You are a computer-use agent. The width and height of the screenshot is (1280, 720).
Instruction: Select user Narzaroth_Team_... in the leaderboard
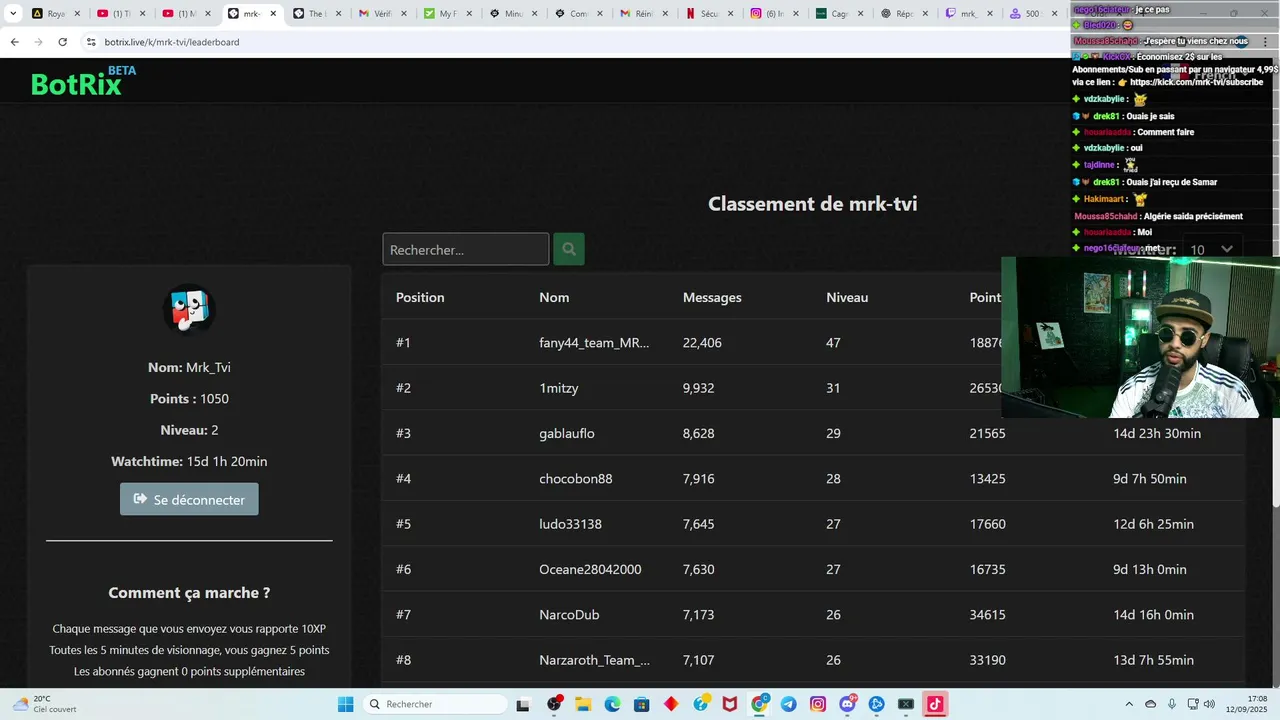click(594, 660)
